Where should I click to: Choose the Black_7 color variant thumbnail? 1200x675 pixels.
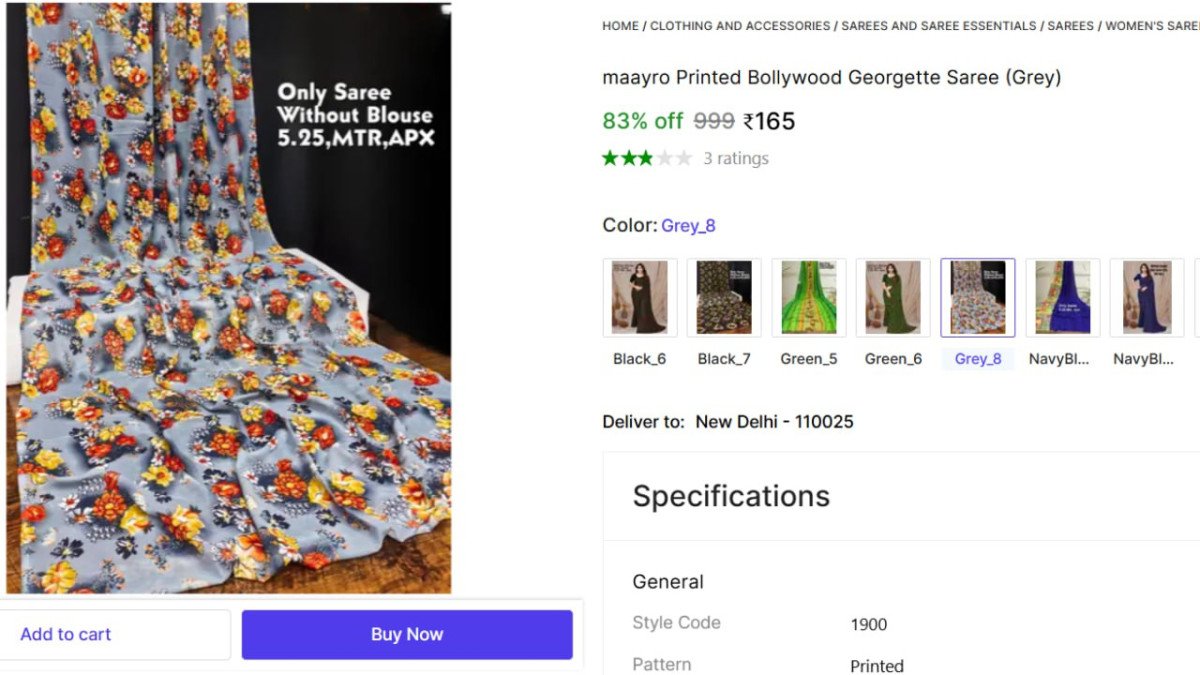point(724,297)
